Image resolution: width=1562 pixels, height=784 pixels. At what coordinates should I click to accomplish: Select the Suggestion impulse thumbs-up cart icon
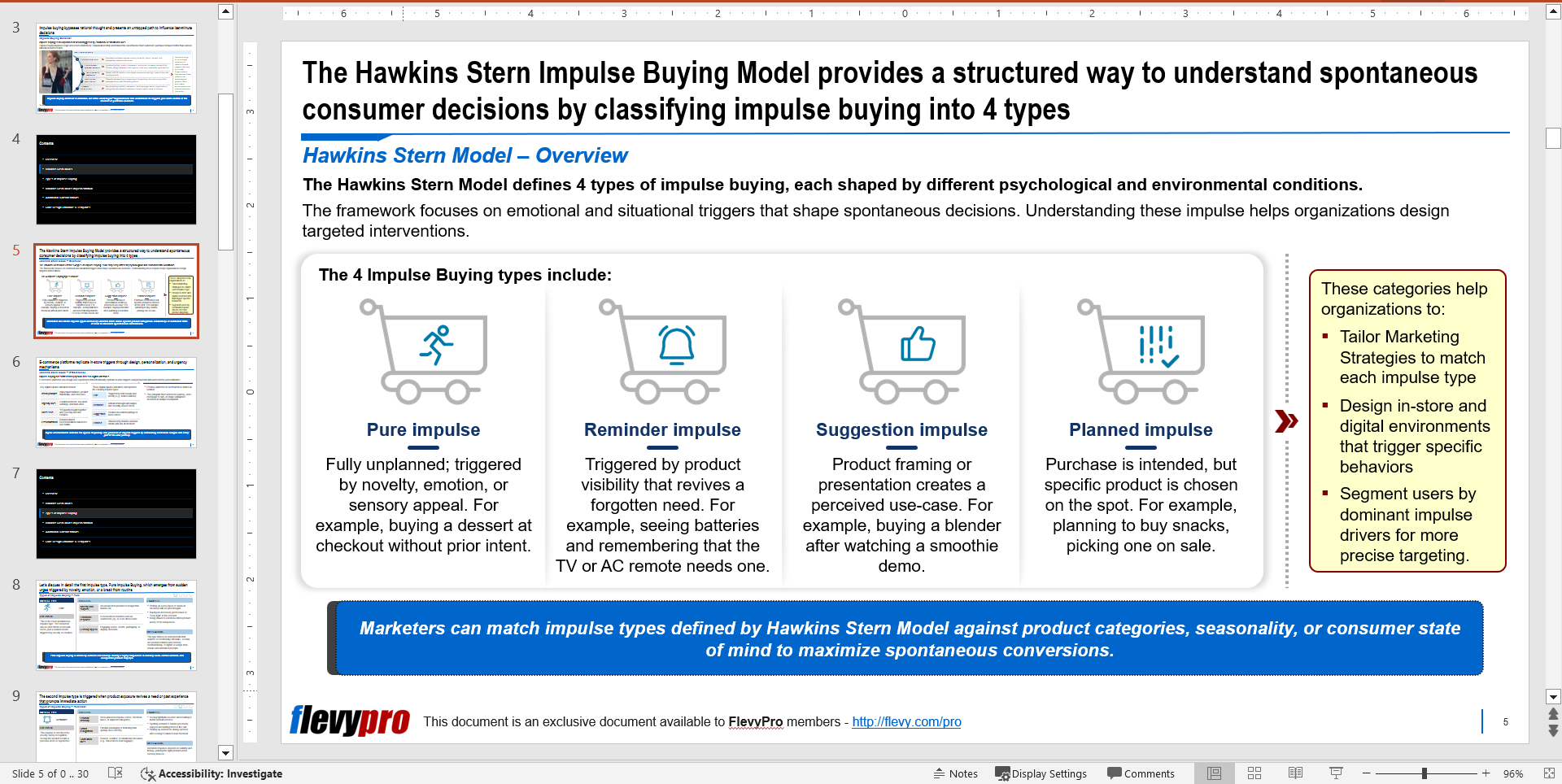coord(901,351)
